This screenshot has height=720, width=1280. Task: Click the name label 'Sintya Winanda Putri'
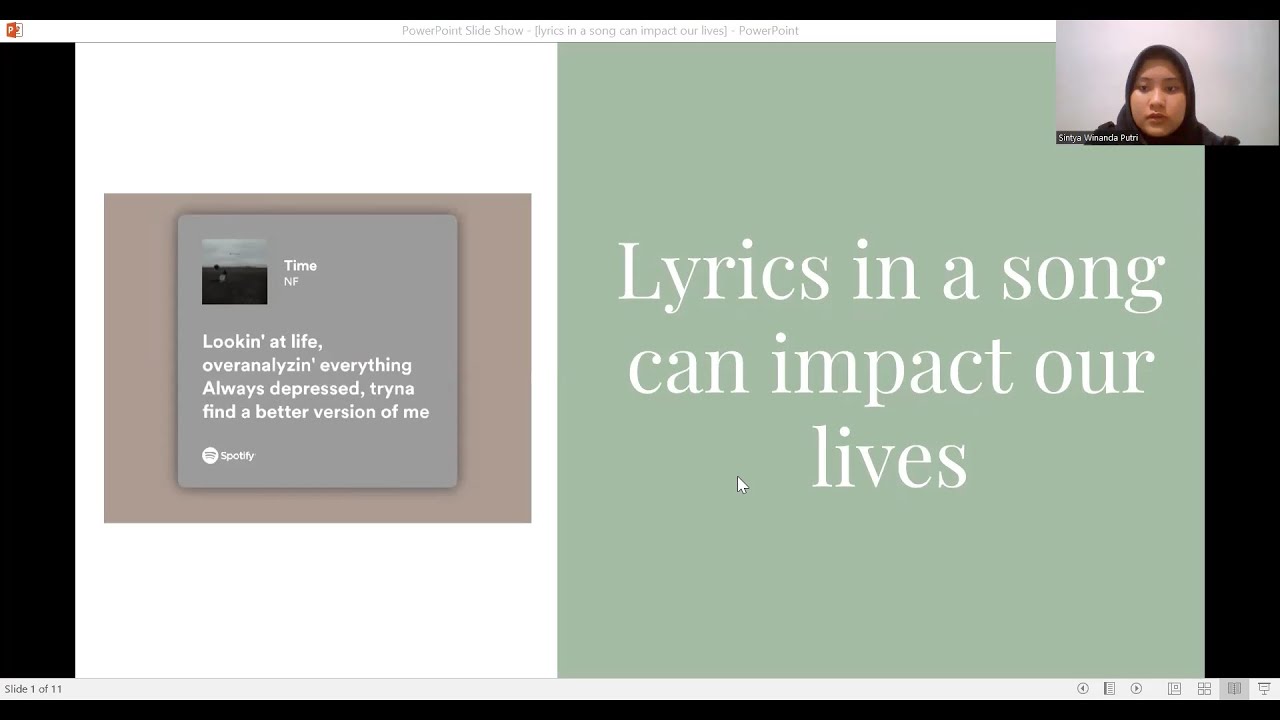[1098, 138]
